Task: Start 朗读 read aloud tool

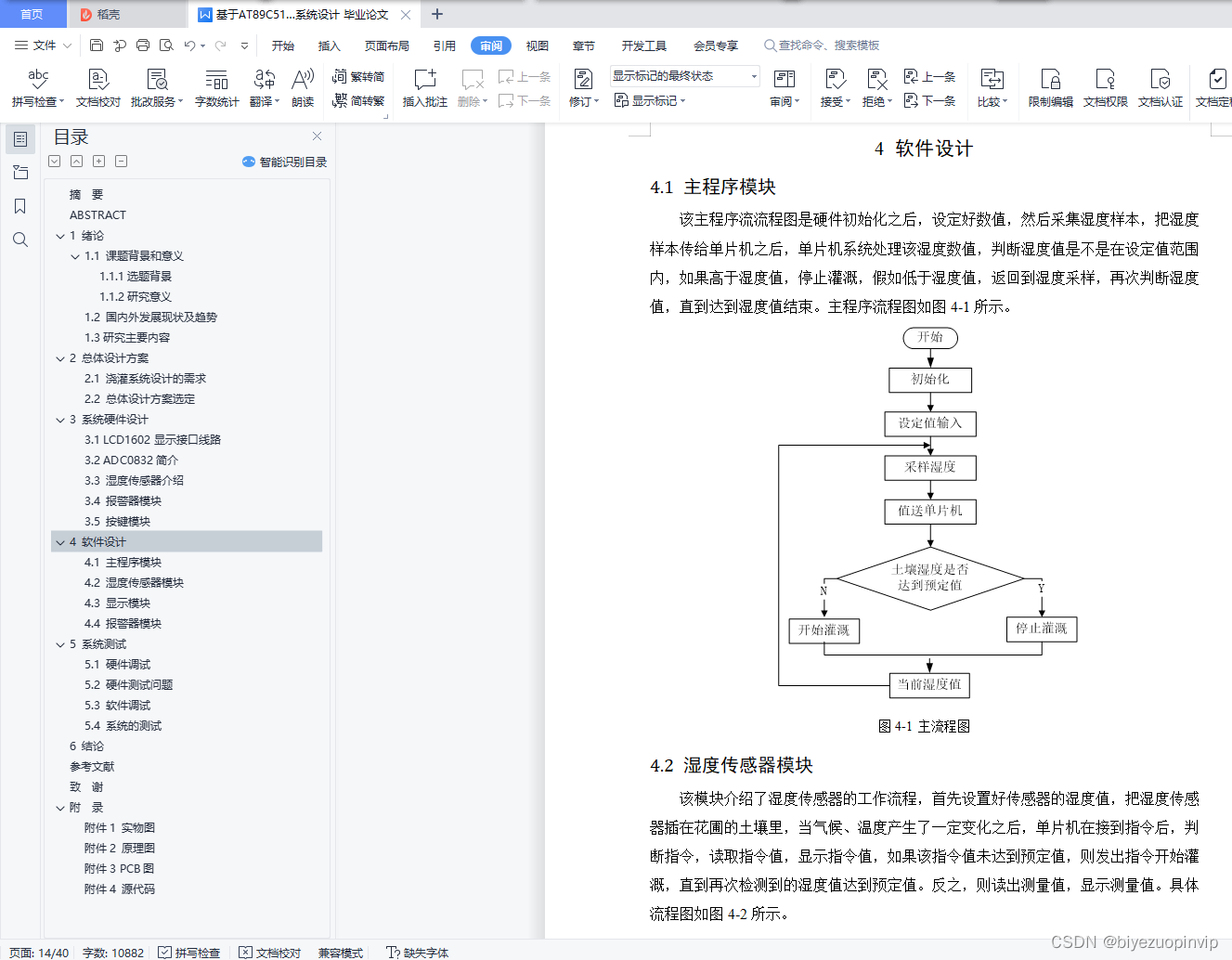Action: coord(303,88)
